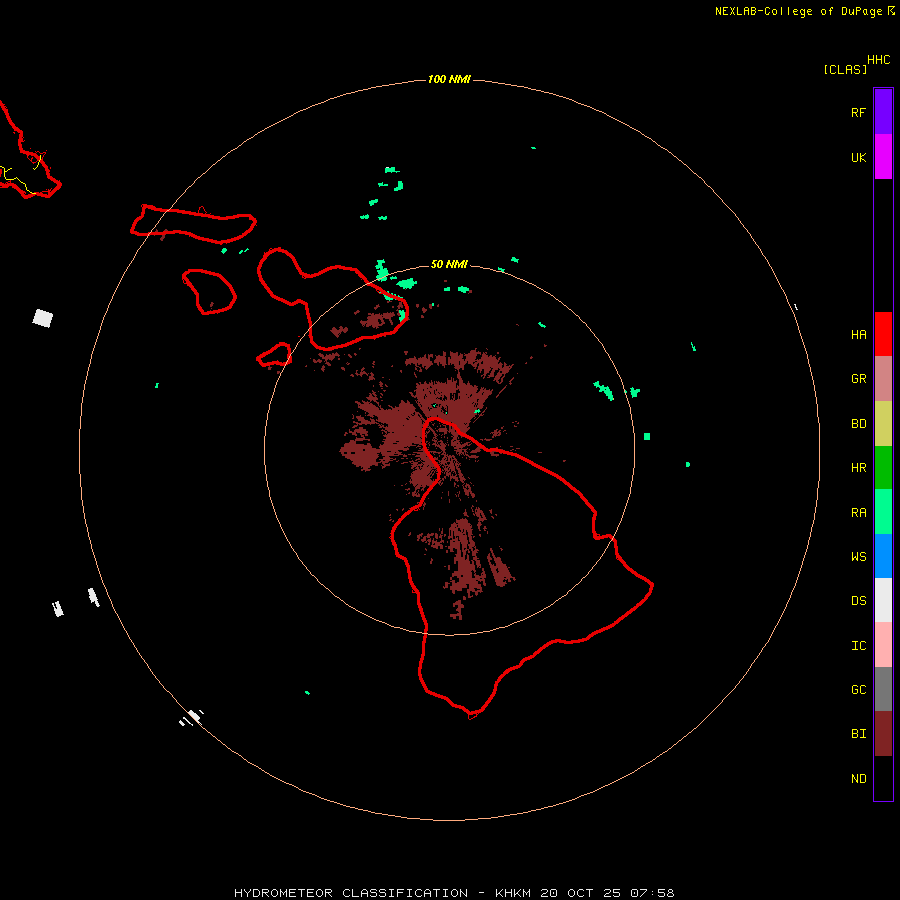Screen dimensions: 900x900
Task: Click the BD legend label
Action: pos(858,424)
